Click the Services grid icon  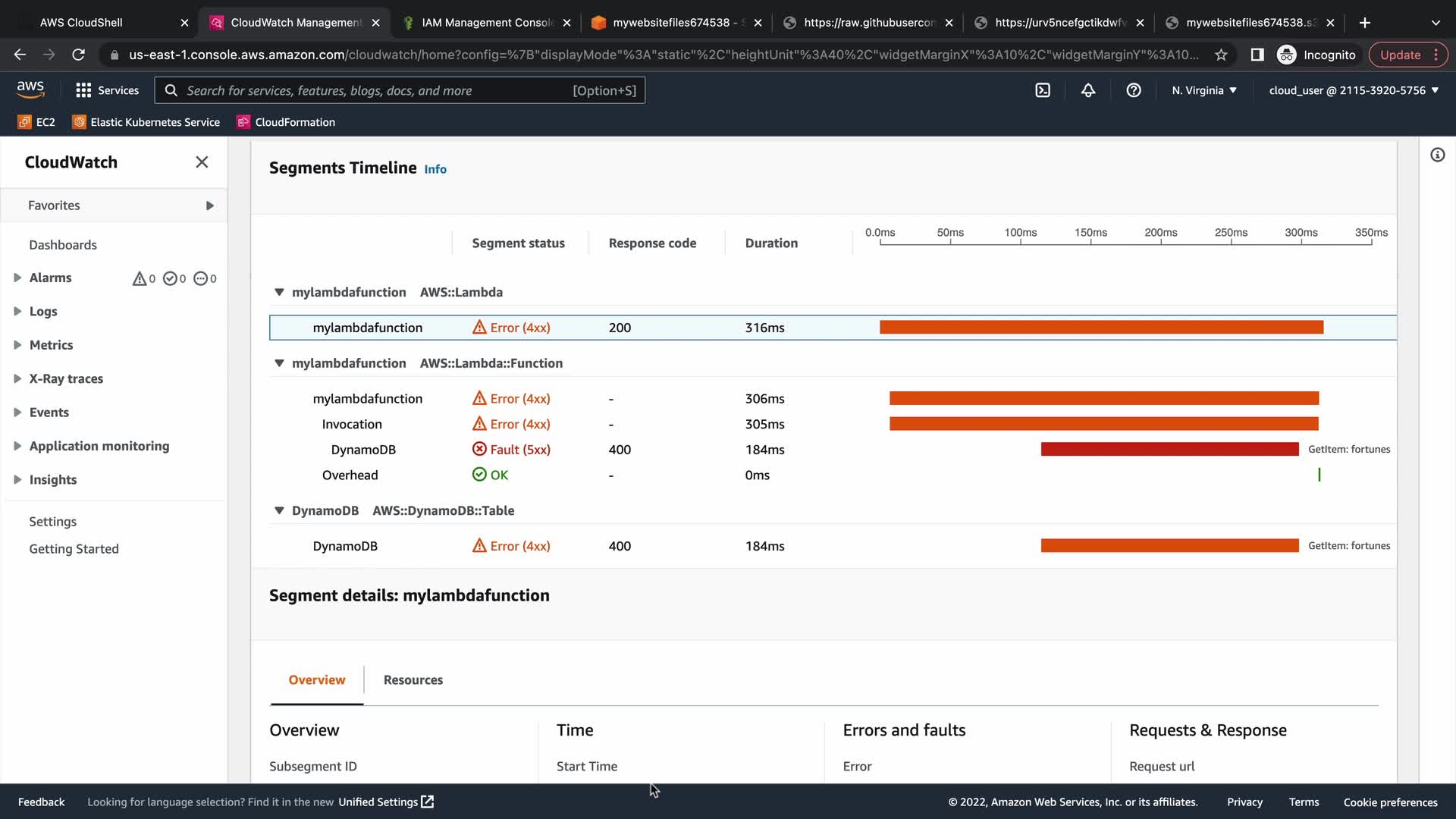pos(83,90)
